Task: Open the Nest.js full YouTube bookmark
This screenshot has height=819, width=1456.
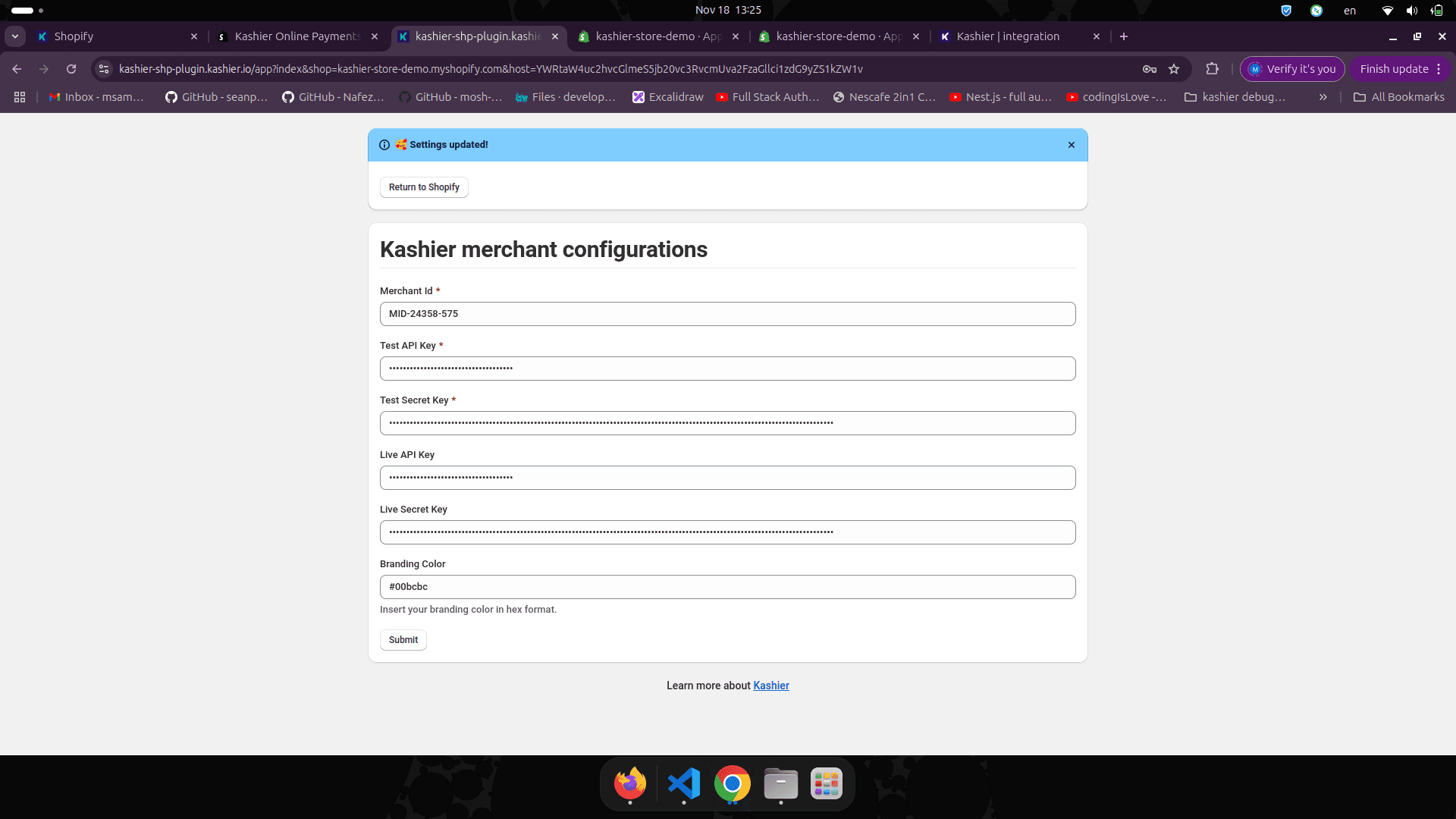Action: pyautogui.click(x=1001, y=97)
